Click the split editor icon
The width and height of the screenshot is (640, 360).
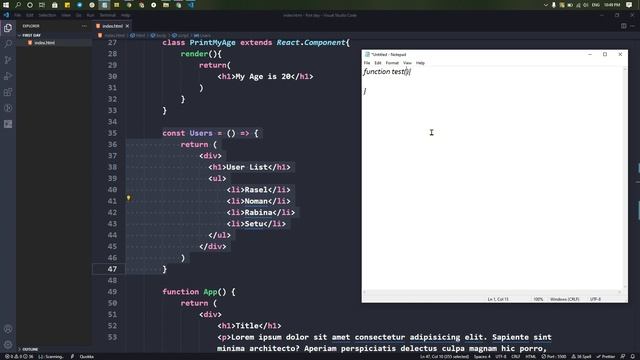[x=624, y=26]
